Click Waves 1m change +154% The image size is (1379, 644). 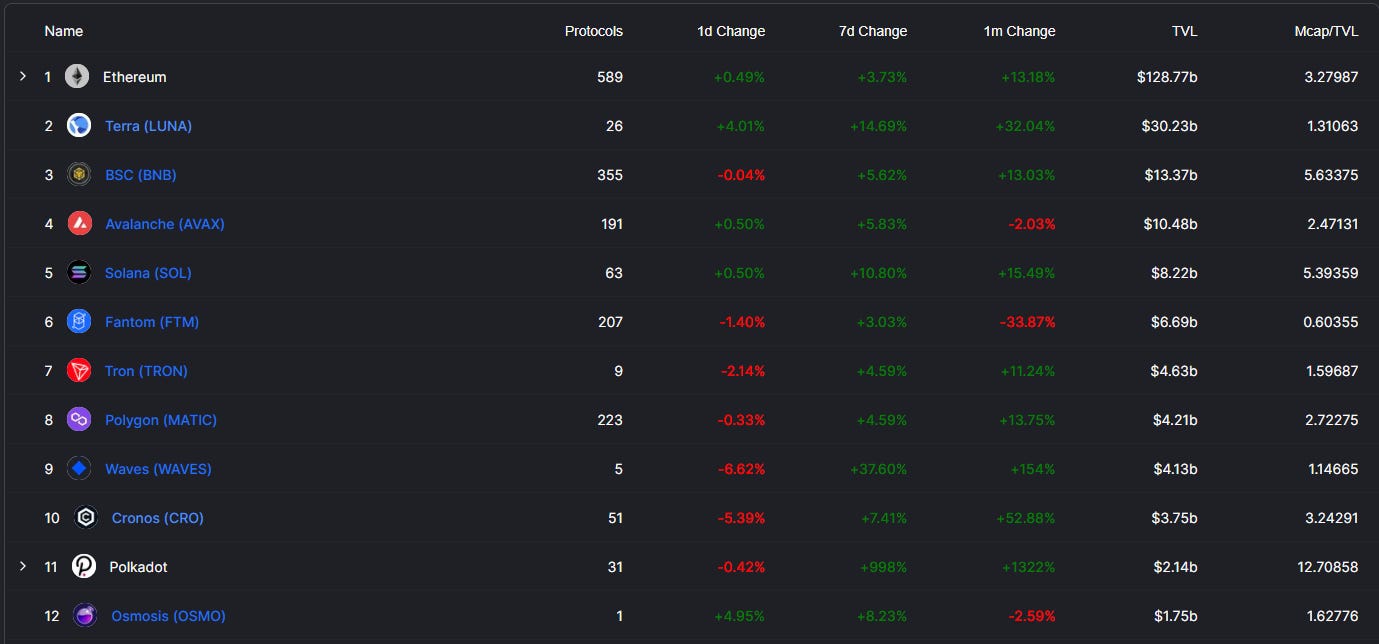pos(1032,469)
